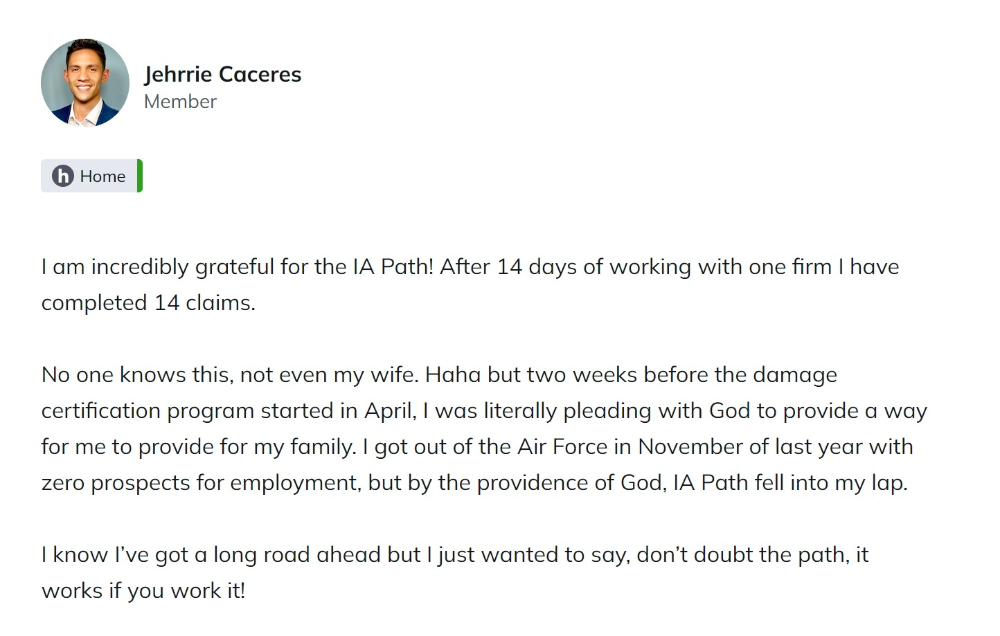
Task: Click the word 'April' in the post
Action: [x=388, y=411]
